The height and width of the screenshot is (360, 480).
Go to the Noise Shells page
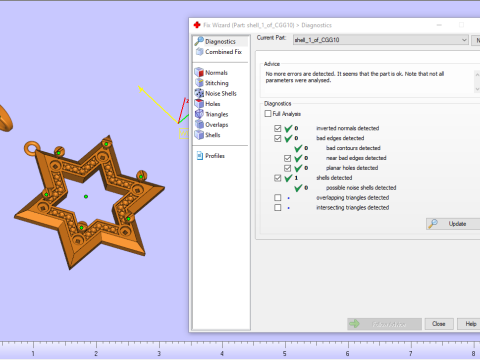(221, 93)
